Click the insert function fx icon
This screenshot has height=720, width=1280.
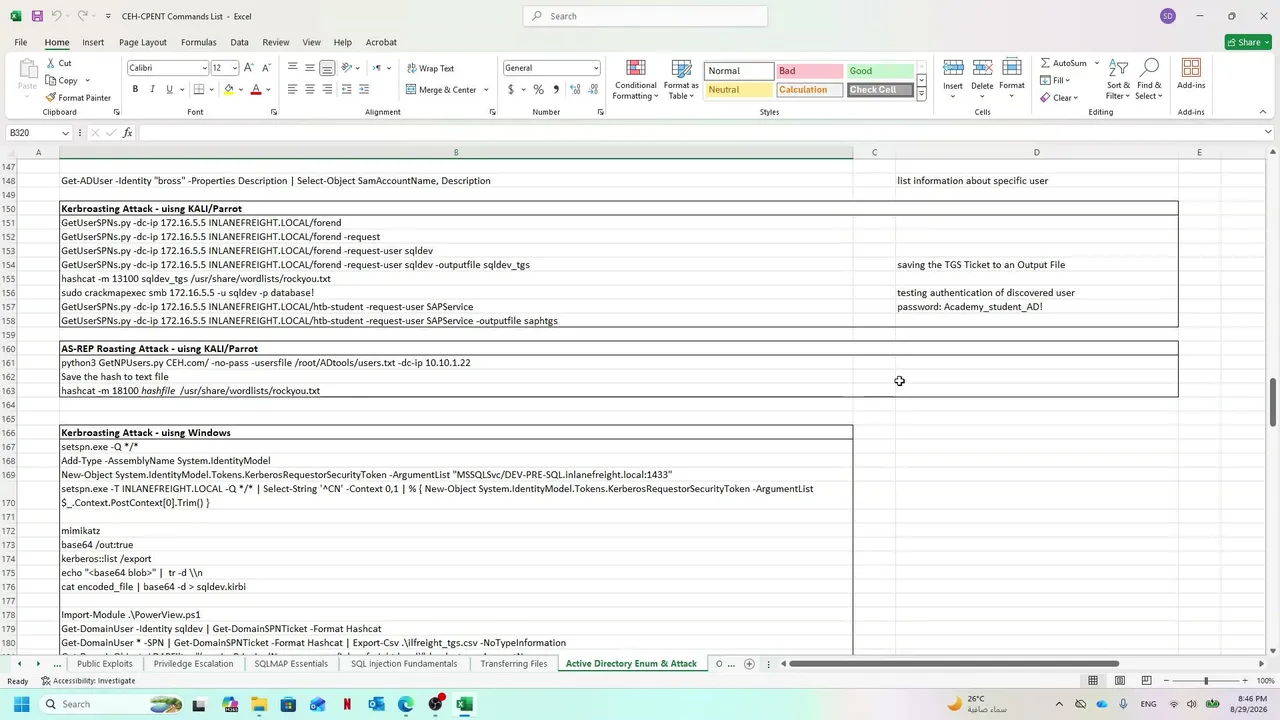(x=127, y=133)
